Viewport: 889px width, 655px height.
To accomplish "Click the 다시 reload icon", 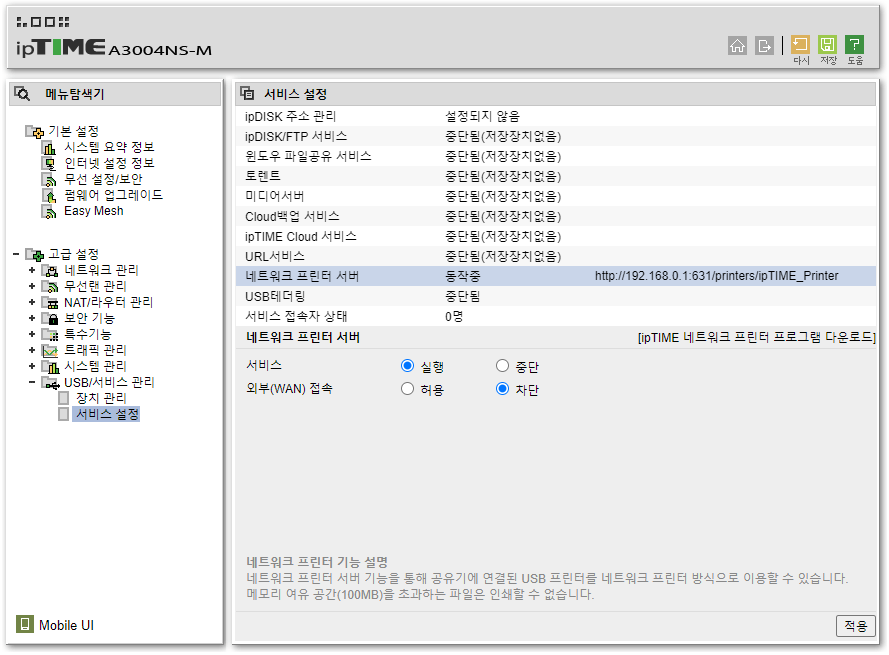I will tap(800, 45).
